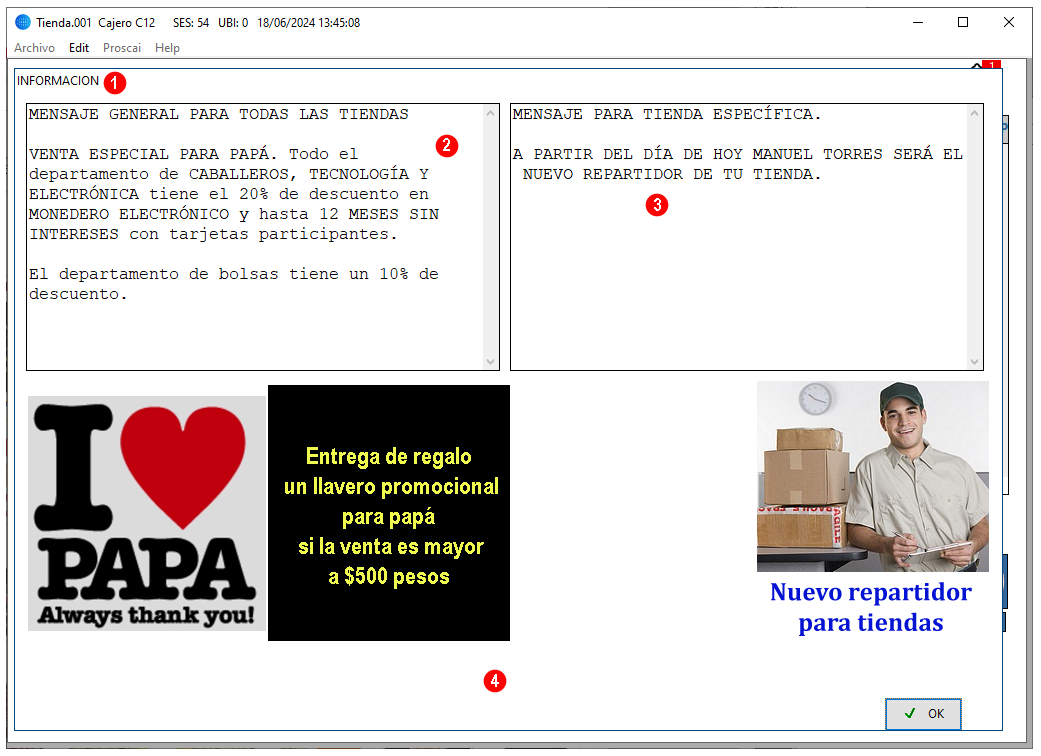Open the Help menu

point(167,48)
